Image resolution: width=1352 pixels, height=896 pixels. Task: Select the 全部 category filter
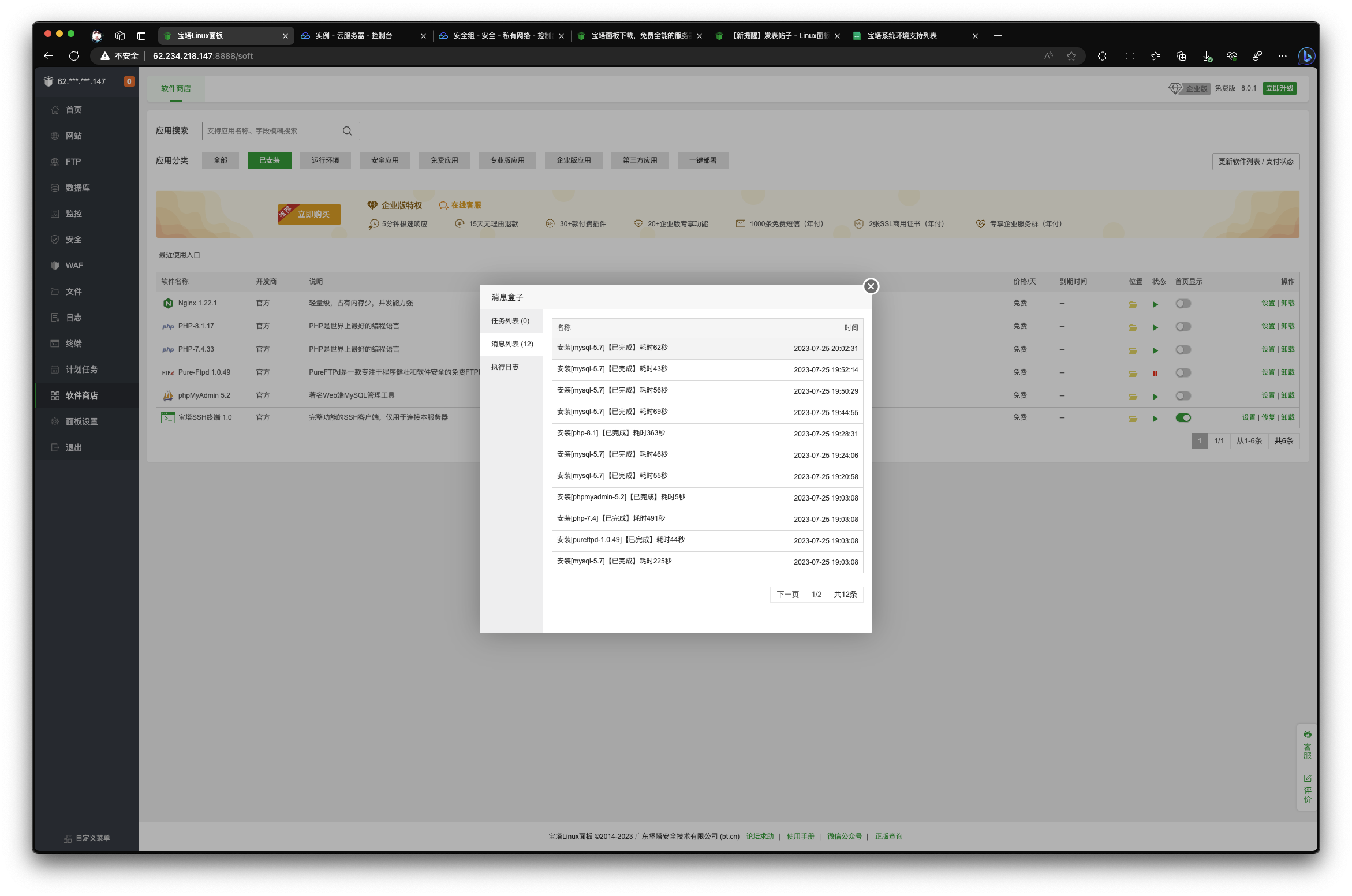(x=221, y=160)
